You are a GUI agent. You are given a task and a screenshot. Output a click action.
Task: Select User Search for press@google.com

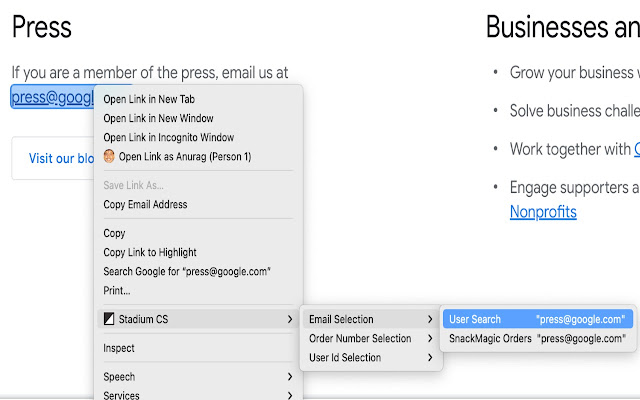538,319
